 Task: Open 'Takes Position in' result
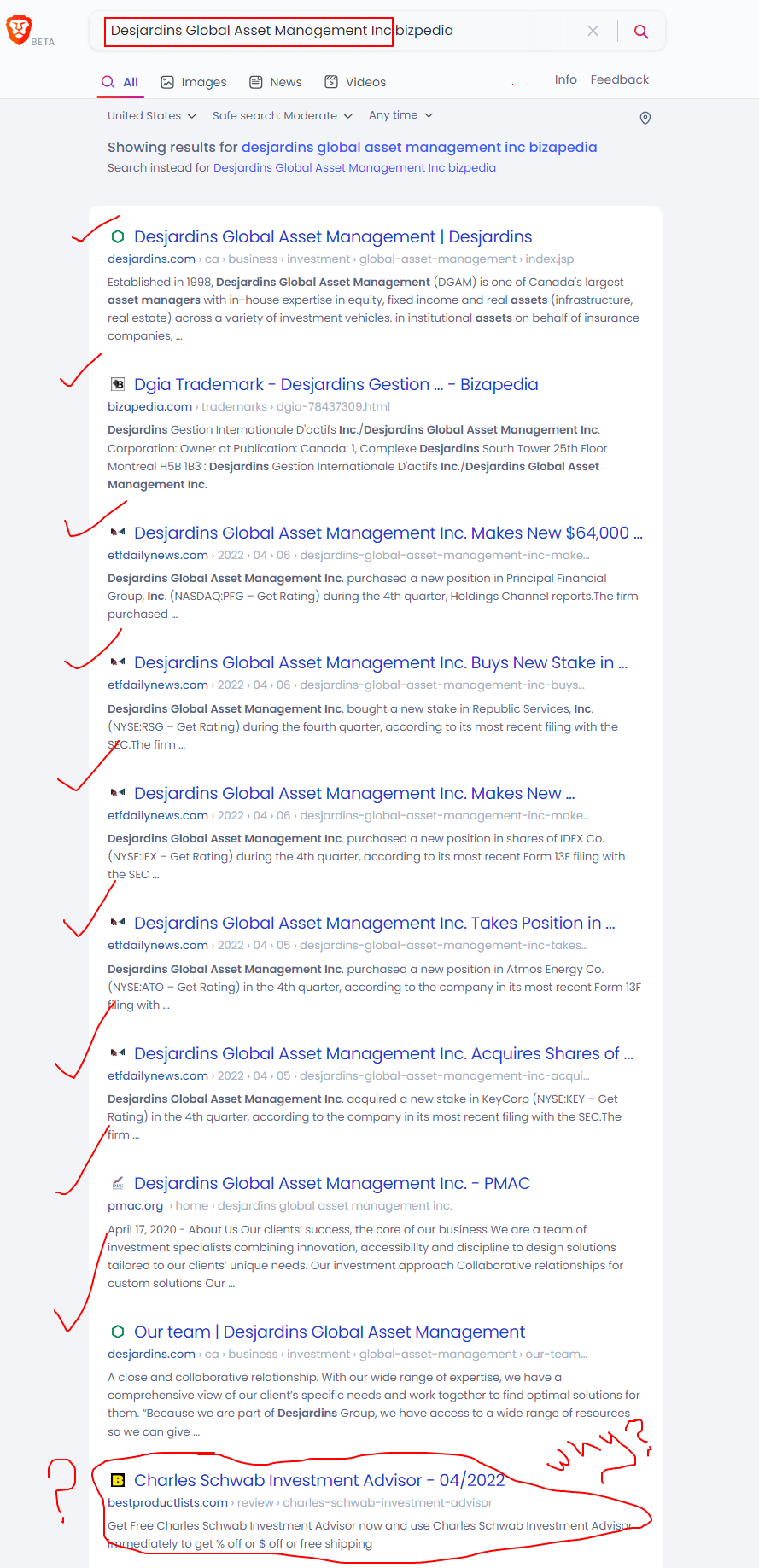(375, 923)
